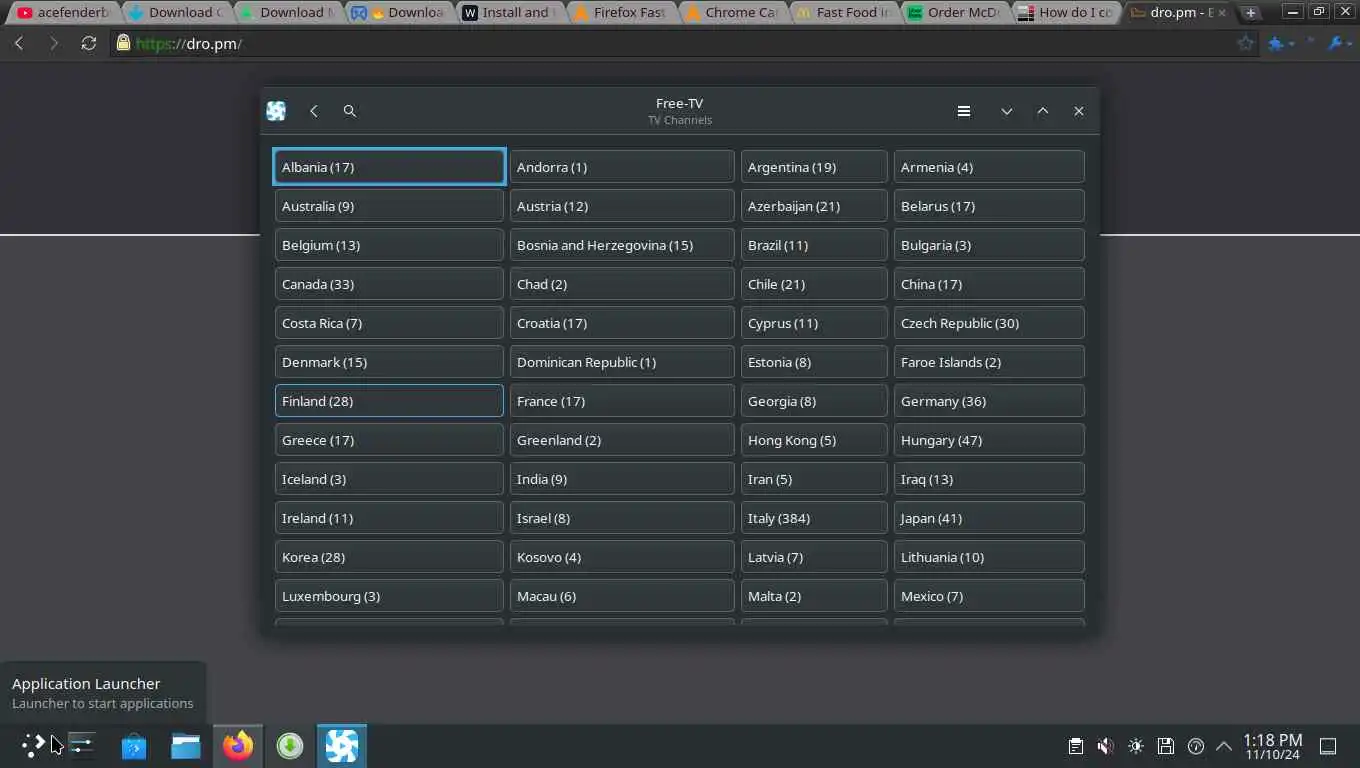The width and height of the screenshot is (1360, 768).
Task: Switch to the Chrome Can tab
Action: 732,13
